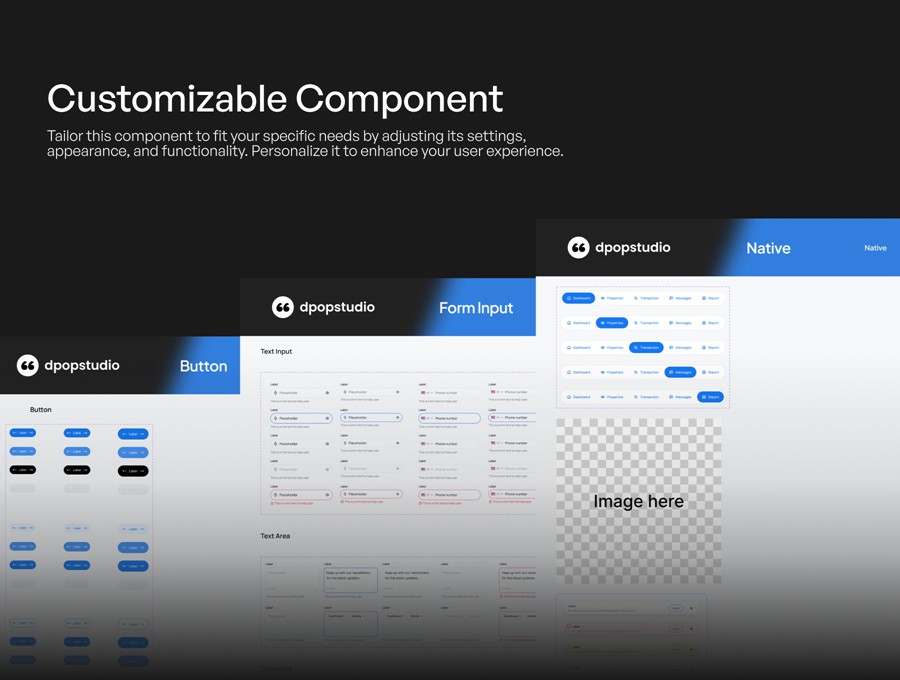
Task: Select the active blue Transaction pill
Action: point(646,347)
